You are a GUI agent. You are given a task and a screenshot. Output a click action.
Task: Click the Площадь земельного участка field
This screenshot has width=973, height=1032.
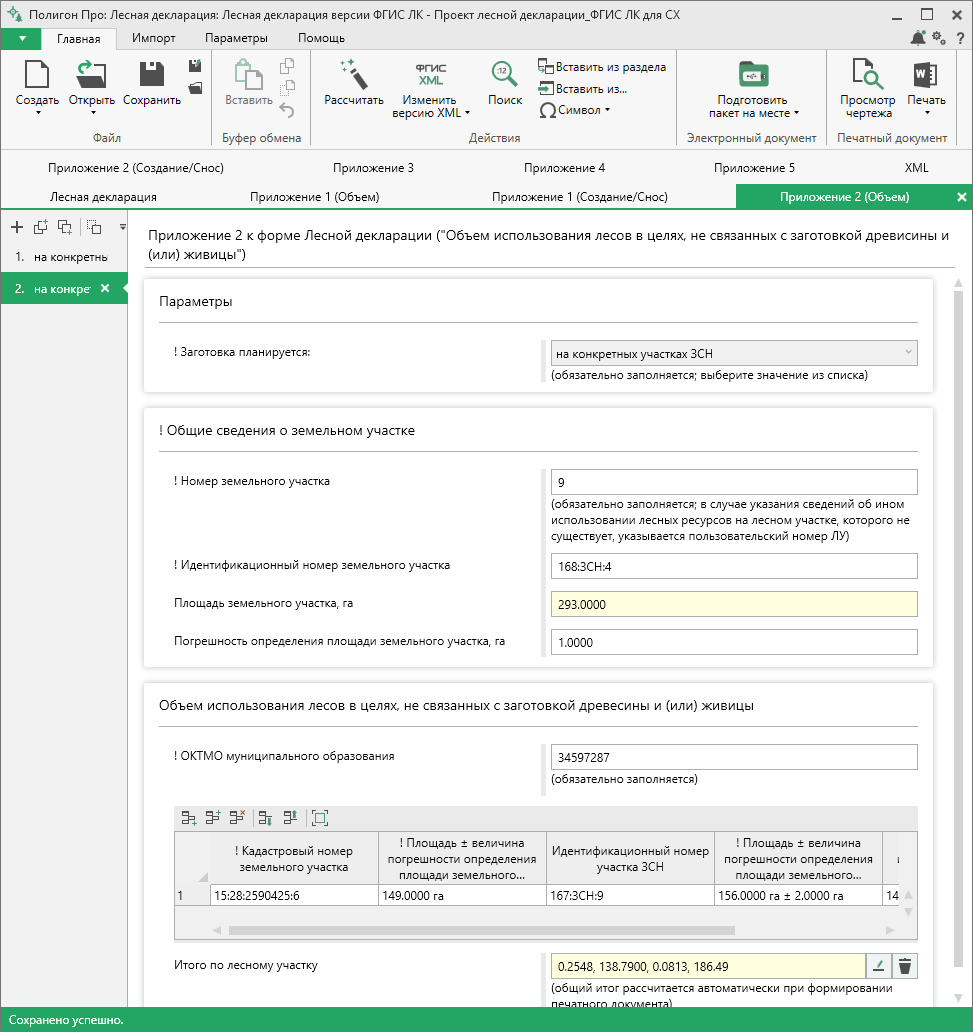[x=734, y=604]
